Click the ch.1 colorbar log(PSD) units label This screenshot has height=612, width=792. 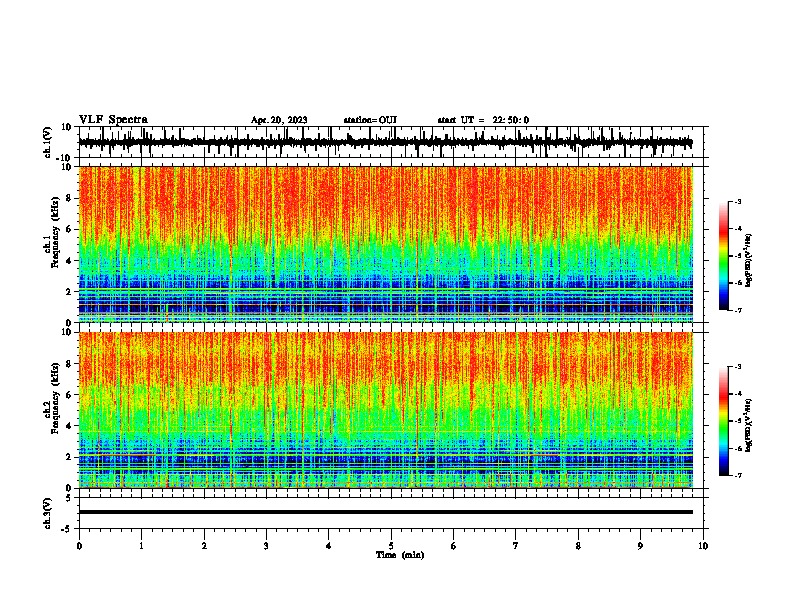(x=749, y=260)
